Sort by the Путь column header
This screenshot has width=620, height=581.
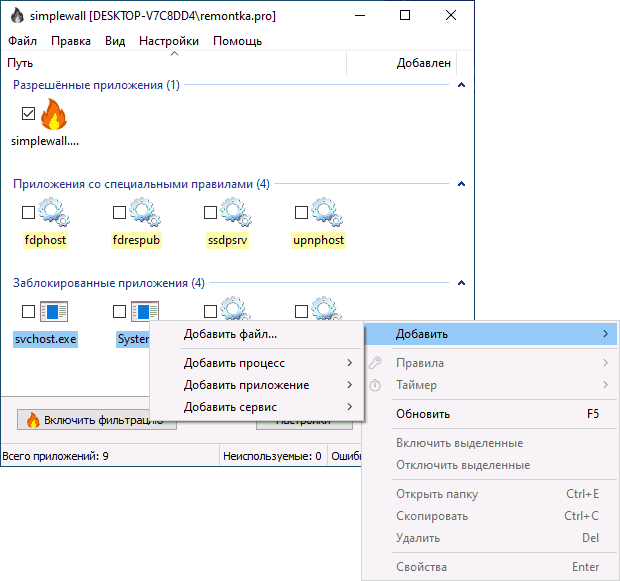174,63
